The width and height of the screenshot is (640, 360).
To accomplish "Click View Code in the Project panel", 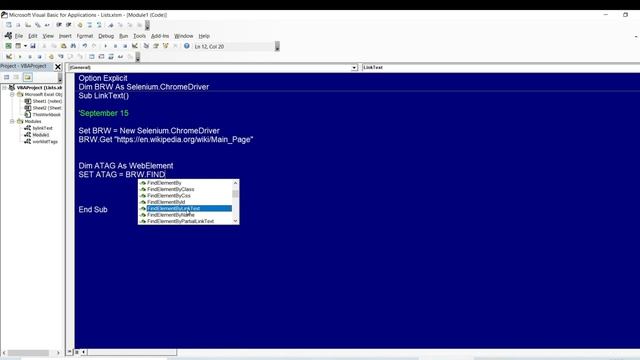I will [x=7, y=77].
